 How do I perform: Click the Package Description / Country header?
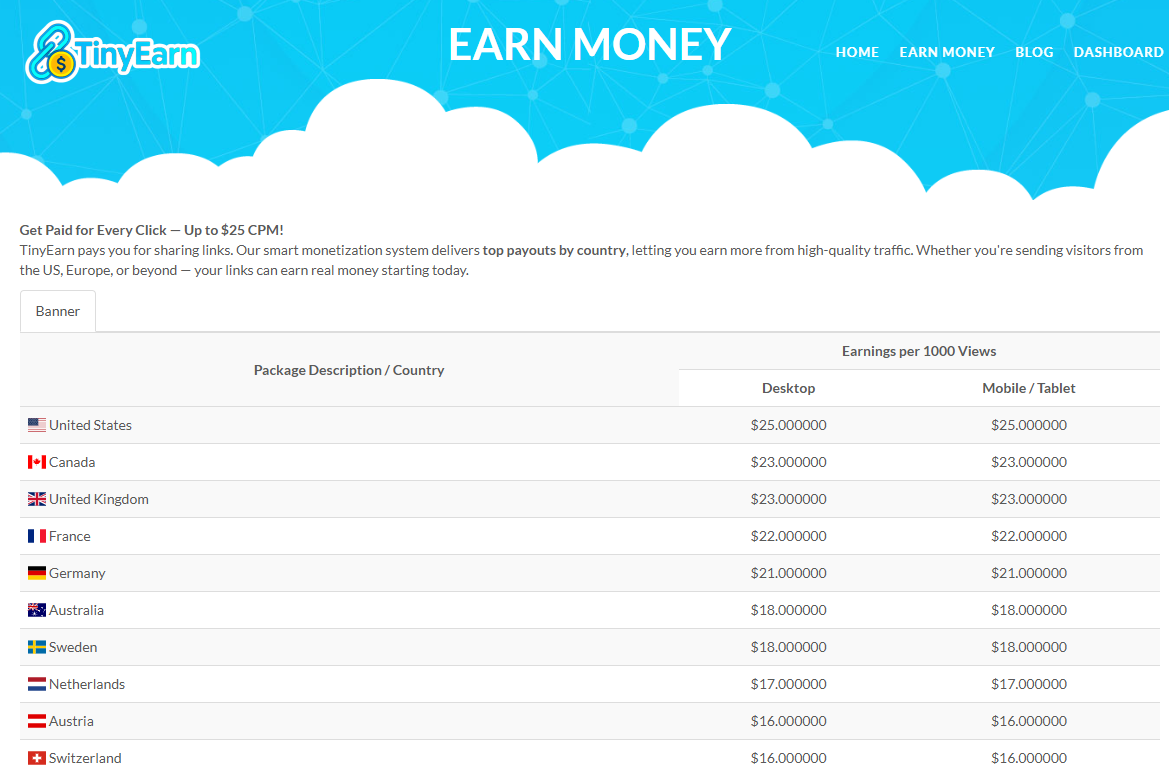pyautogui.click(x=349, y=370)
